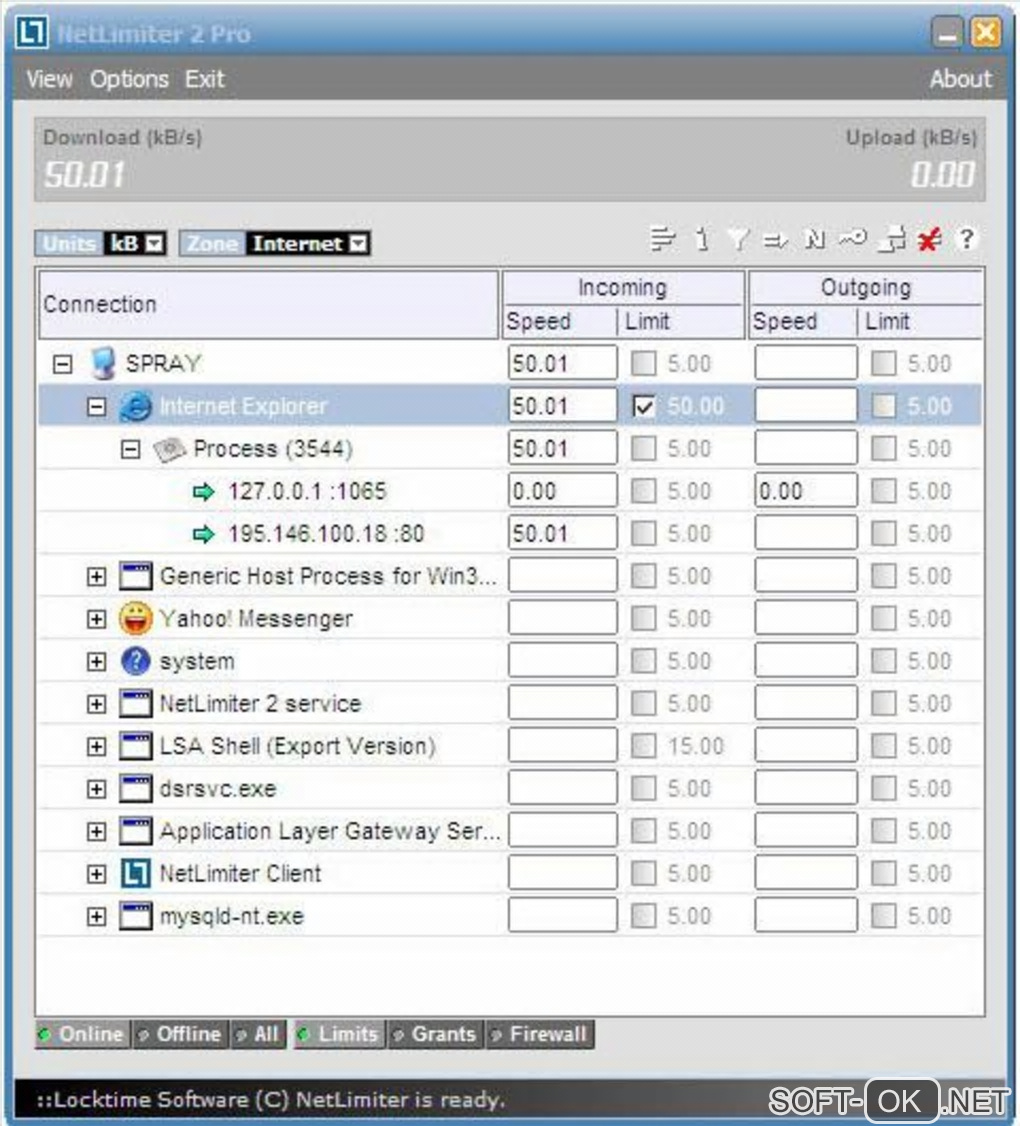
Task: Click the info 'i' toolbar icon
Action: coord(702,239)
